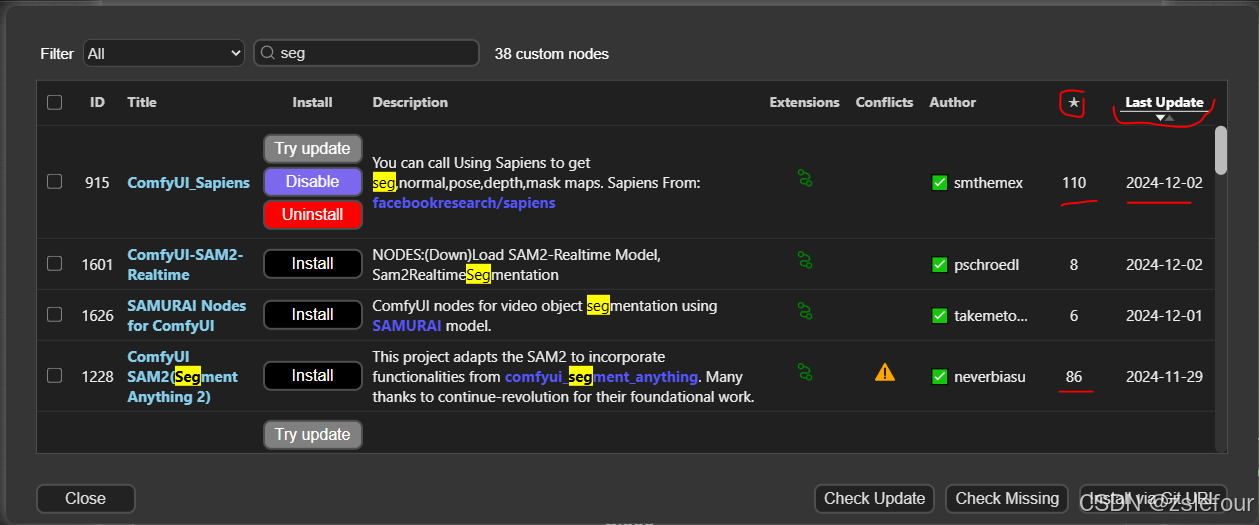
Task: Toggle the select-all header checkbox
Action: (54, 102)
